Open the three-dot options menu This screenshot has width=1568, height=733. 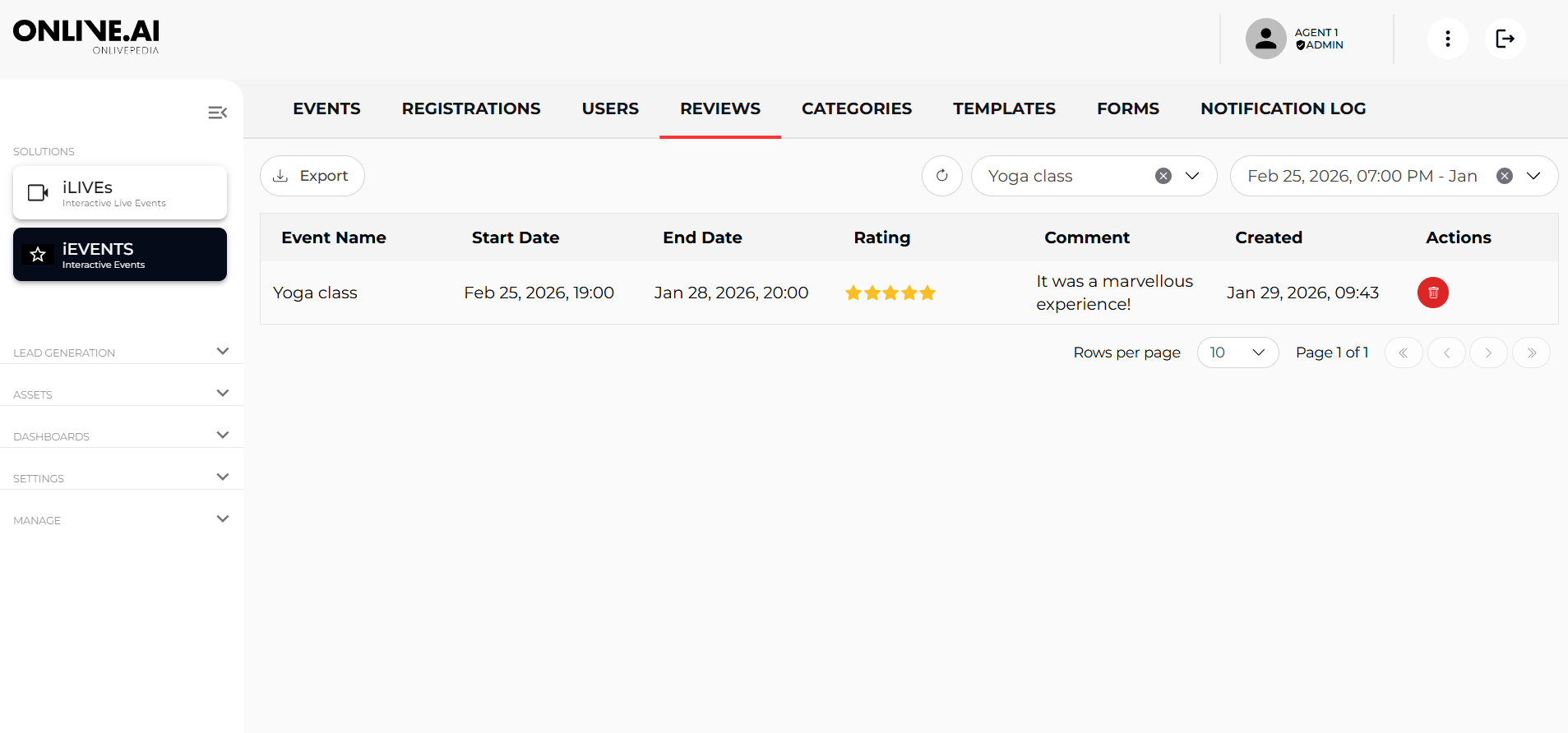tap(1447, 39)
